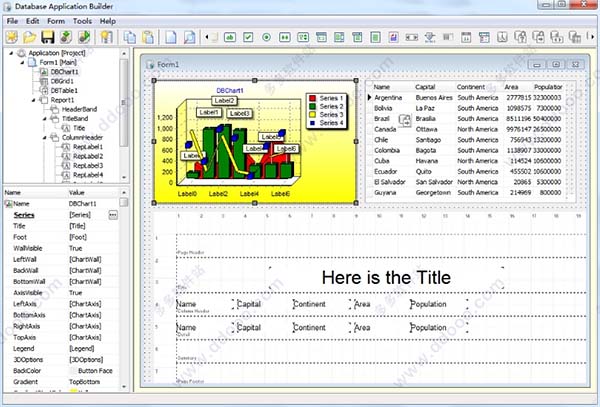Open the Form menu
This screenshot has width=600, height=407.
coord(56,21)
